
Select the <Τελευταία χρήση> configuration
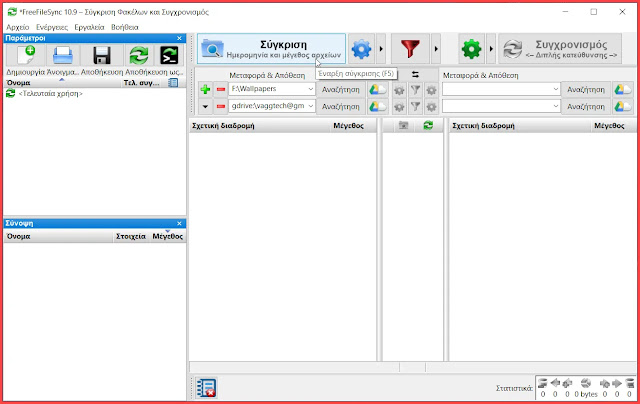(51, 93)
